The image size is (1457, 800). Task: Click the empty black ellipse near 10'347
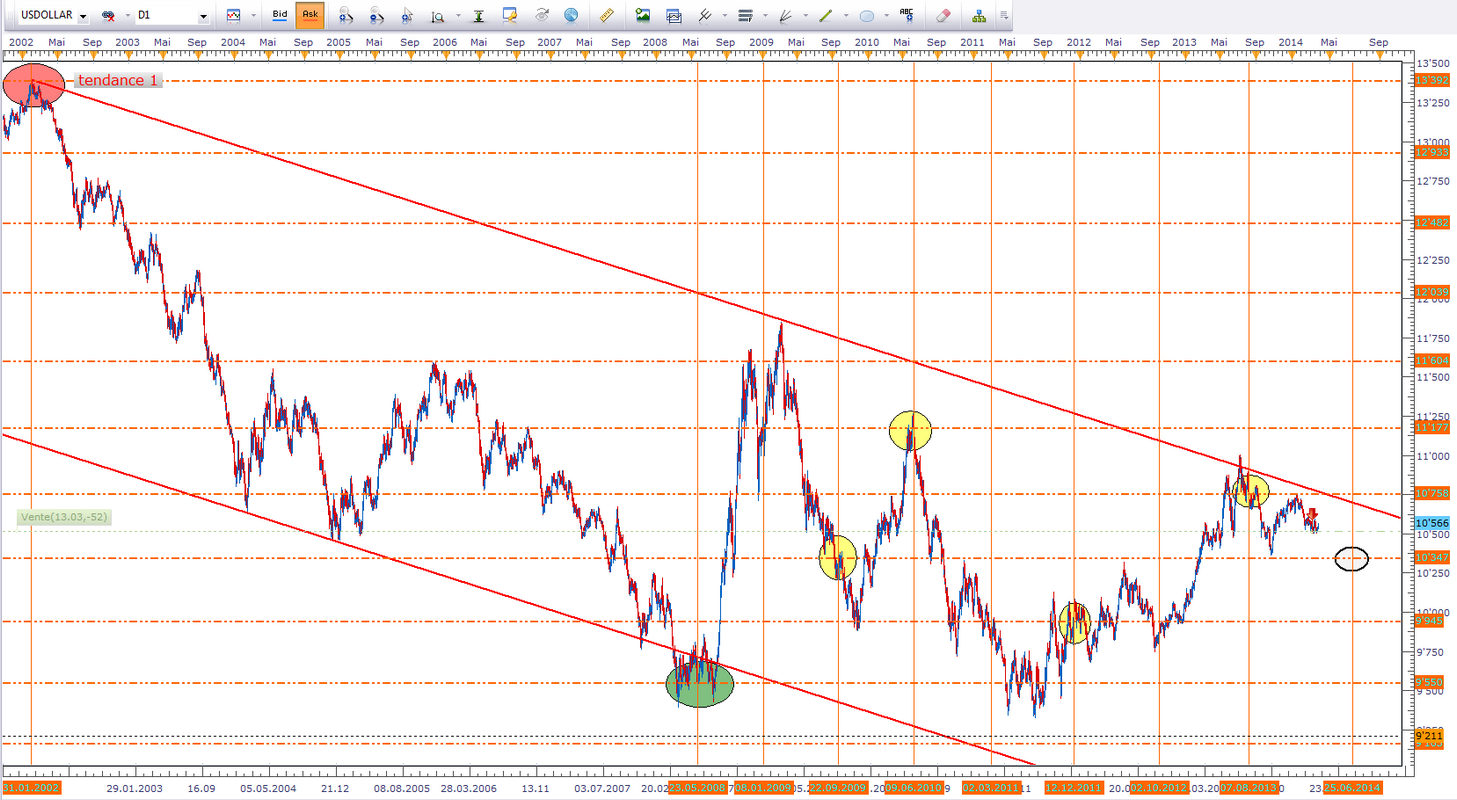tap(1351, 559)
